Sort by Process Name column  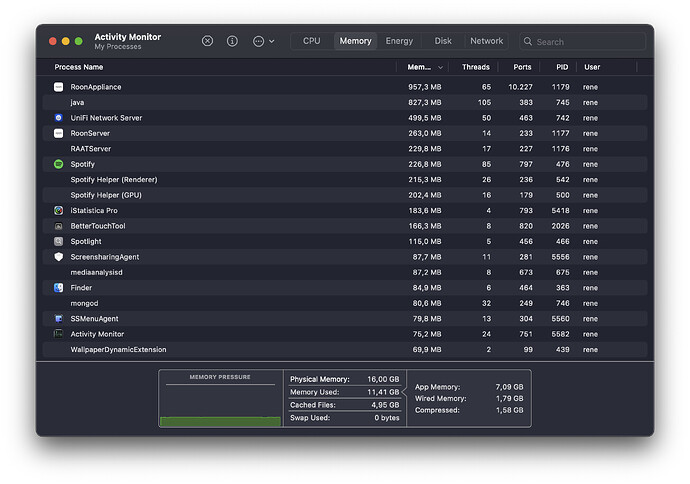[79, 67]
